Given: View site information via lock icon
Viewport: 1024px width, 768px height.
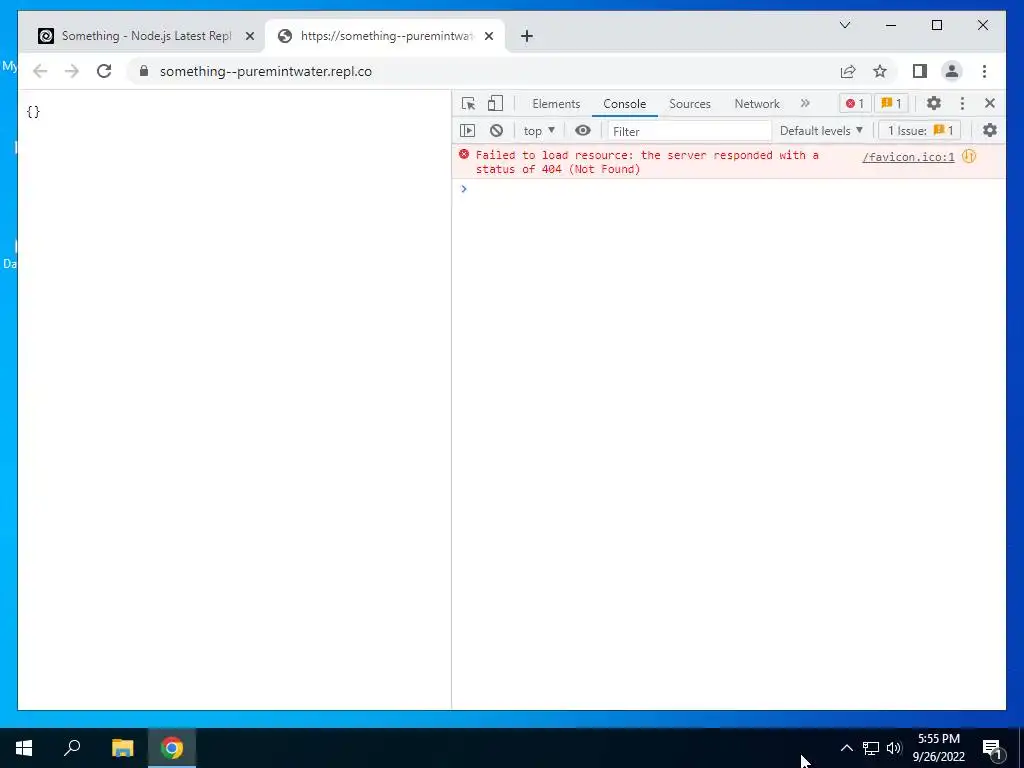Looking at the screenshot, I should [x=144, y=71].
